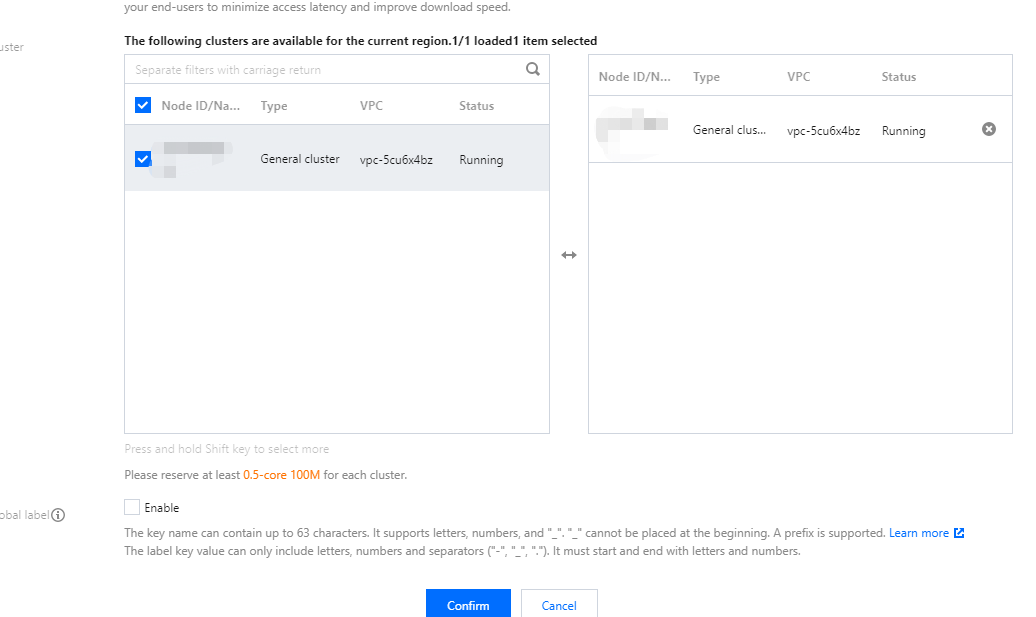Click the orange 0.5-core 100M text
The width and height of the screenshot is (1036, 617).
(x=281, y=475)
